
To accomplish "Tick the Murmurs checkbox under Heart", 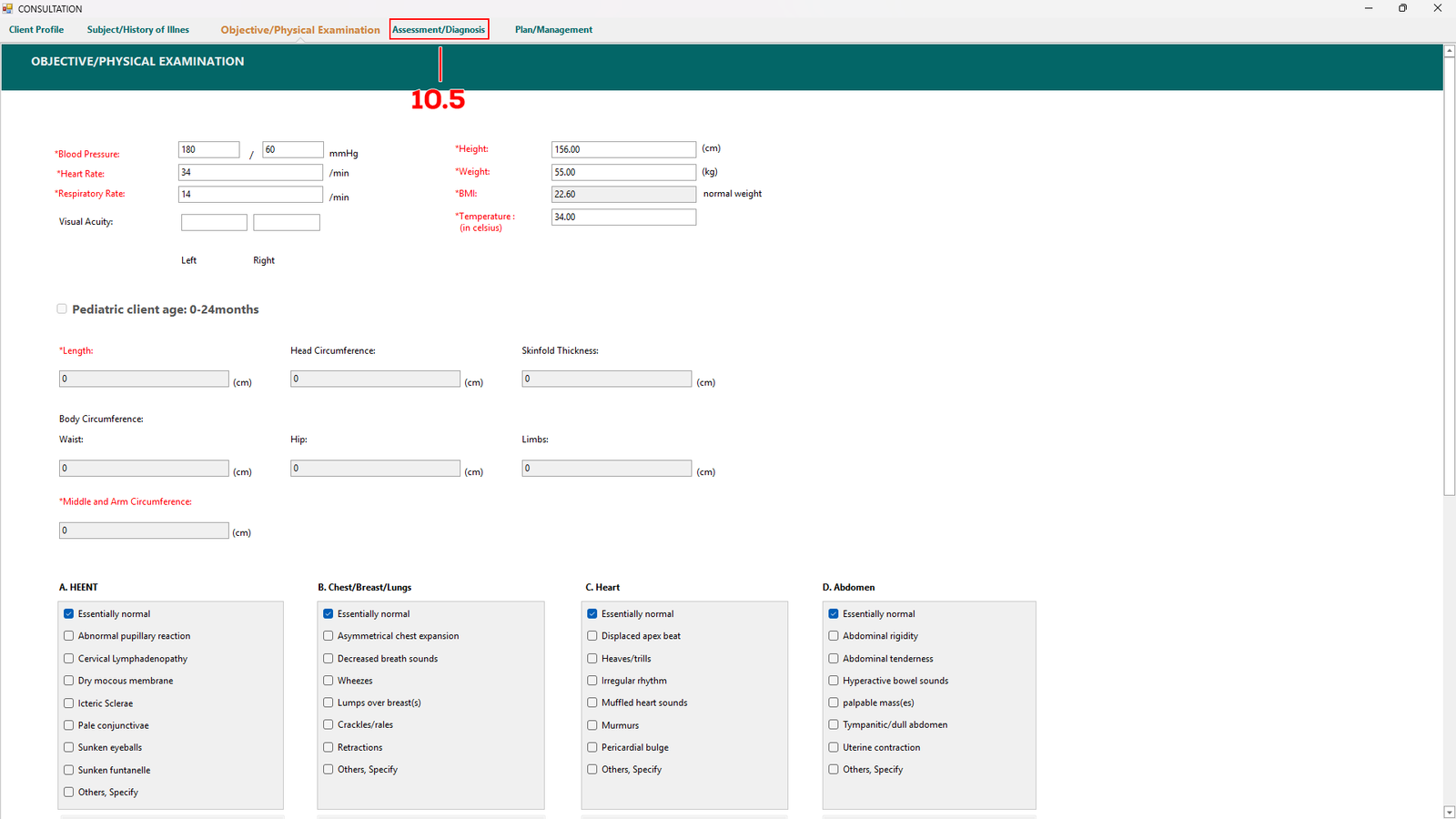I will pyautogui.click(x=592, y=725).
